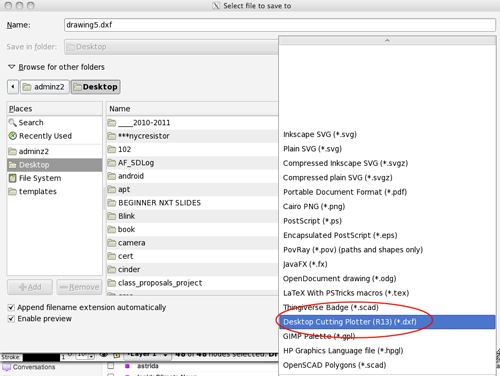Choose Compressed Inkscape SVG (*.svgz)
The width and height of the screenshot is (500, 376).
coord(387,163)
